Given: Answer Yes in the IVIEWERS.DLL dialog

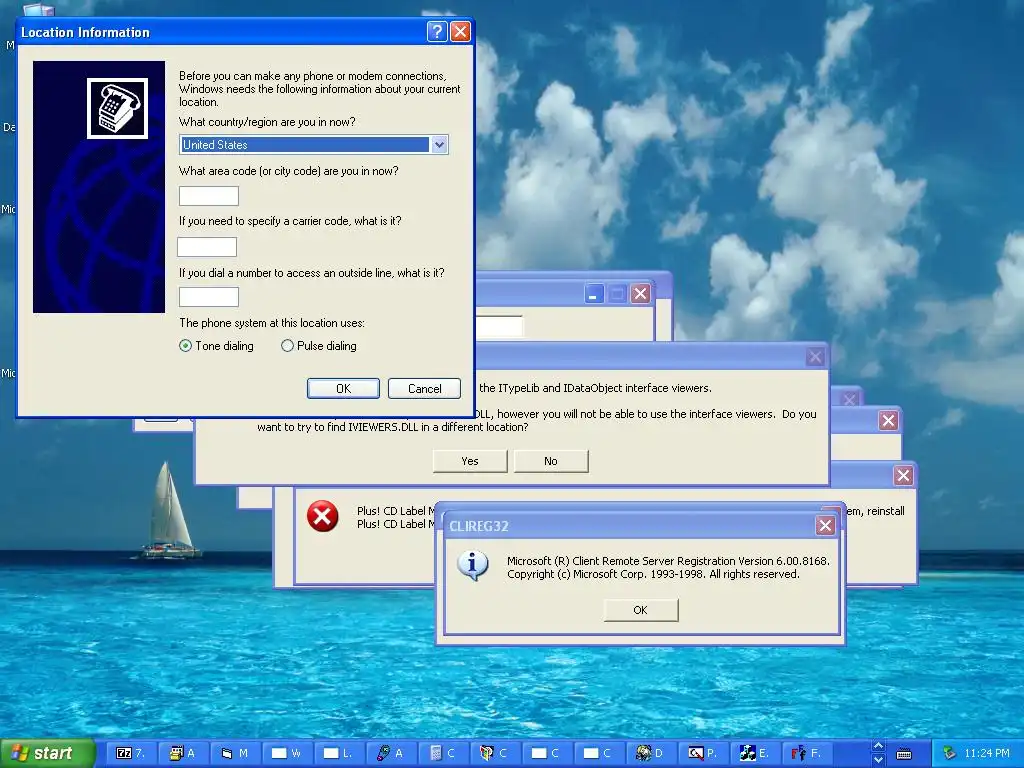Looking at the screenshot, I should point(470,461).
